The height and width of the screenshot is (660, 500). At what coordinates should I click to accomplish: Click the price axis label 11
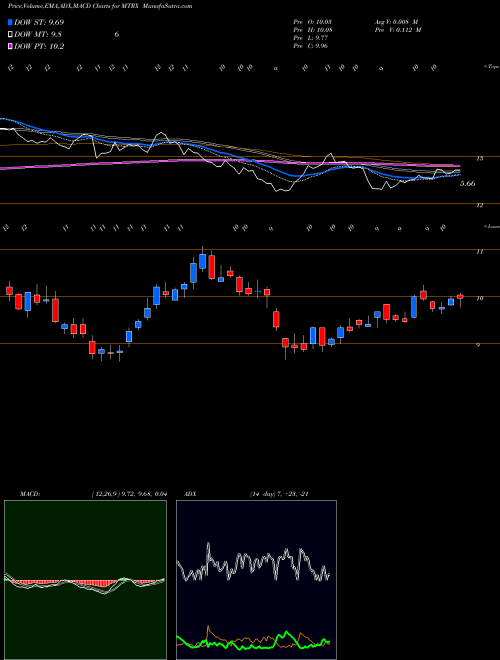pos(479,252)
